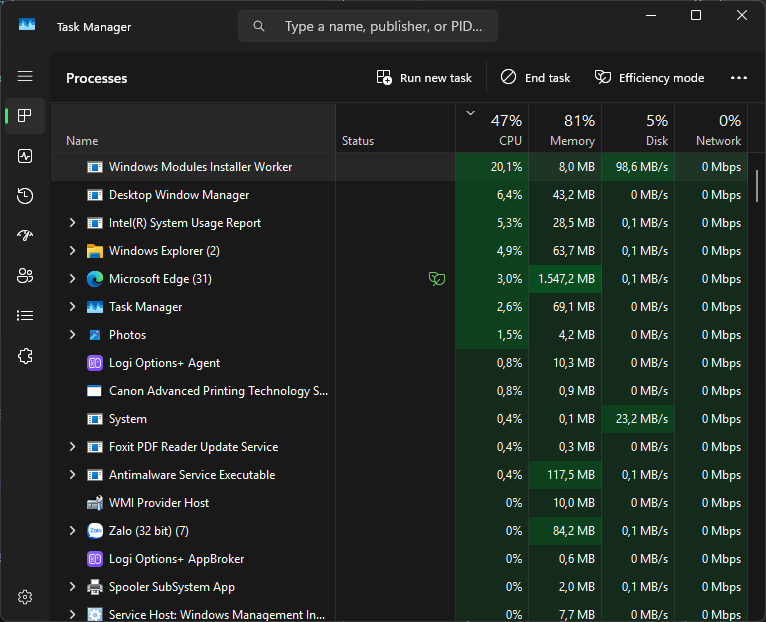This screenshot has width=766, height=622.
Task: Click the Task Manager app icon in title bar
Action: pyautogui.click(x=27, y=24)
